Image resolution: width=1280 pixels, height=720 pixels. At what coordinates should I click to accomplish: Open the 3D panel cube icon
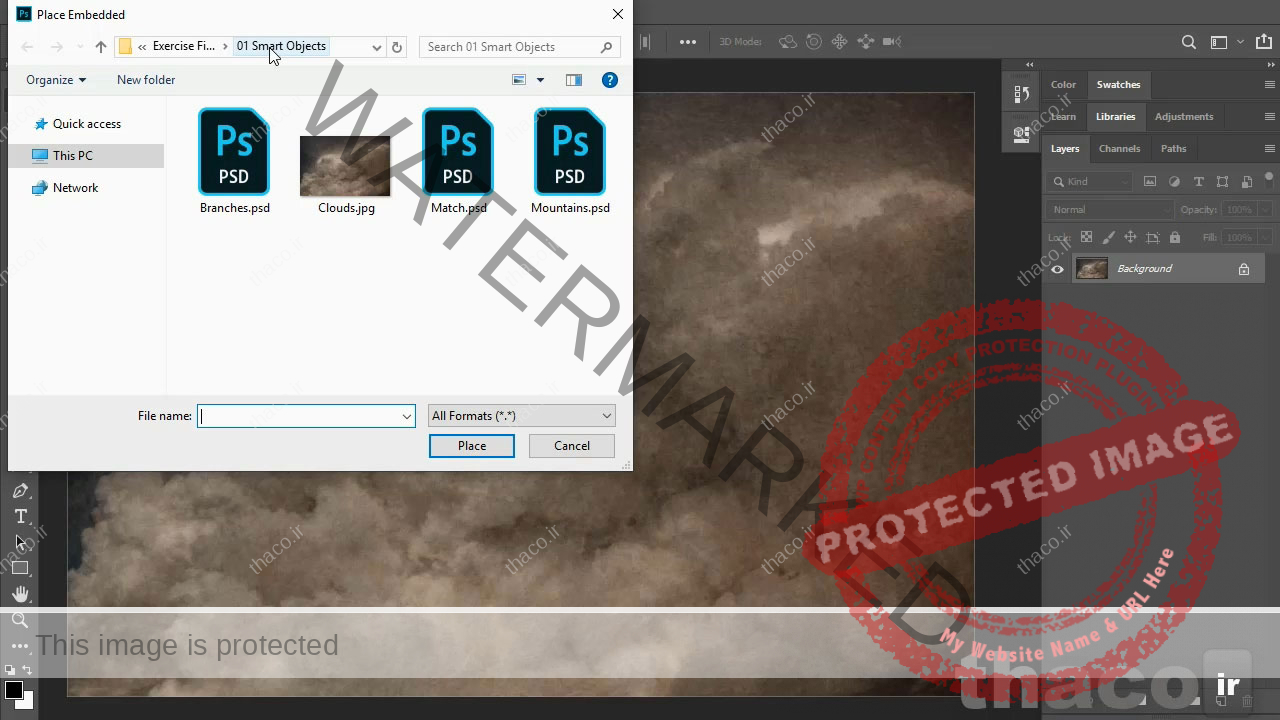coord(1021,133)
